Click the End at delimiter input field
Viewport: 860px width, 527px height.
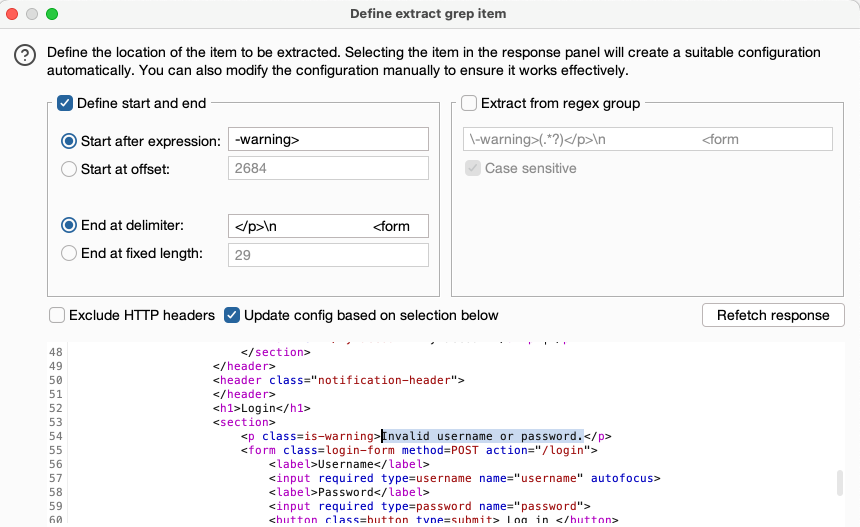(x=328, y=226)
